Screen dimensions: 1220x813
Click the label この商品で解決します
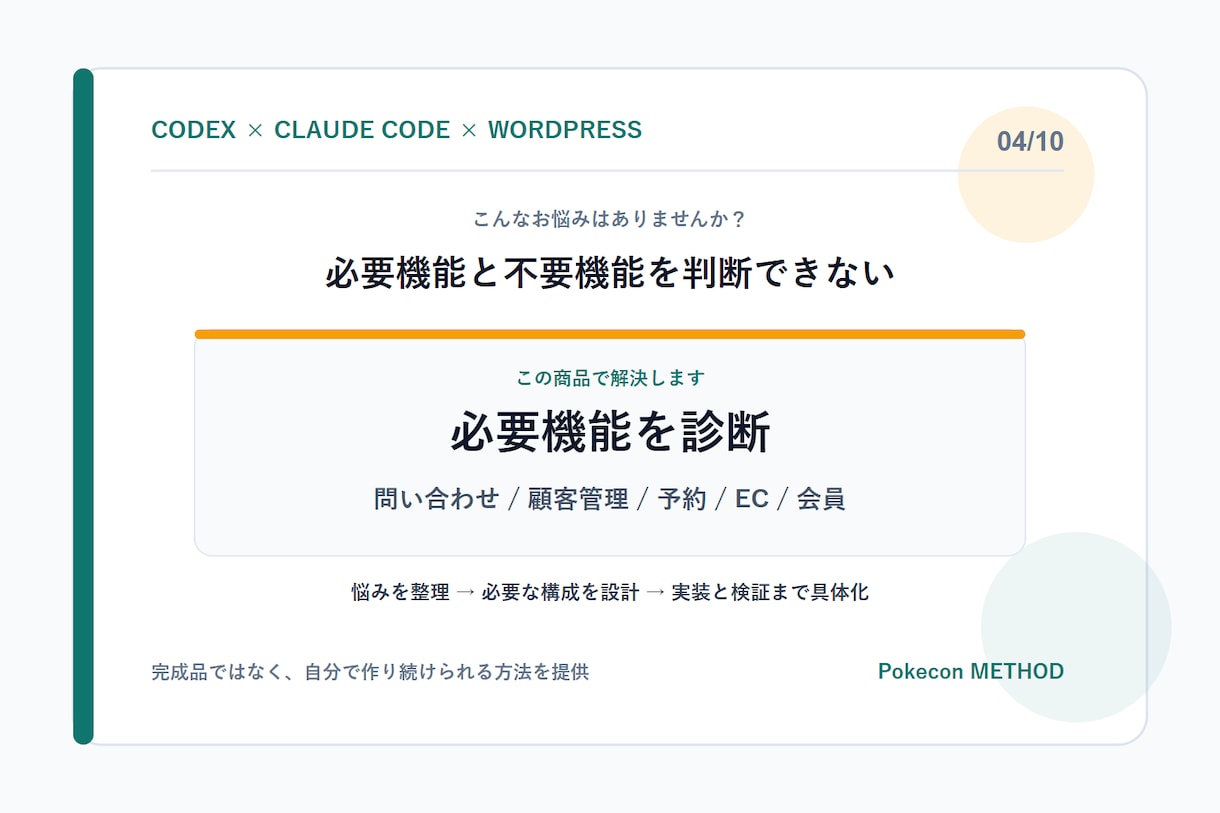point(610,378)
